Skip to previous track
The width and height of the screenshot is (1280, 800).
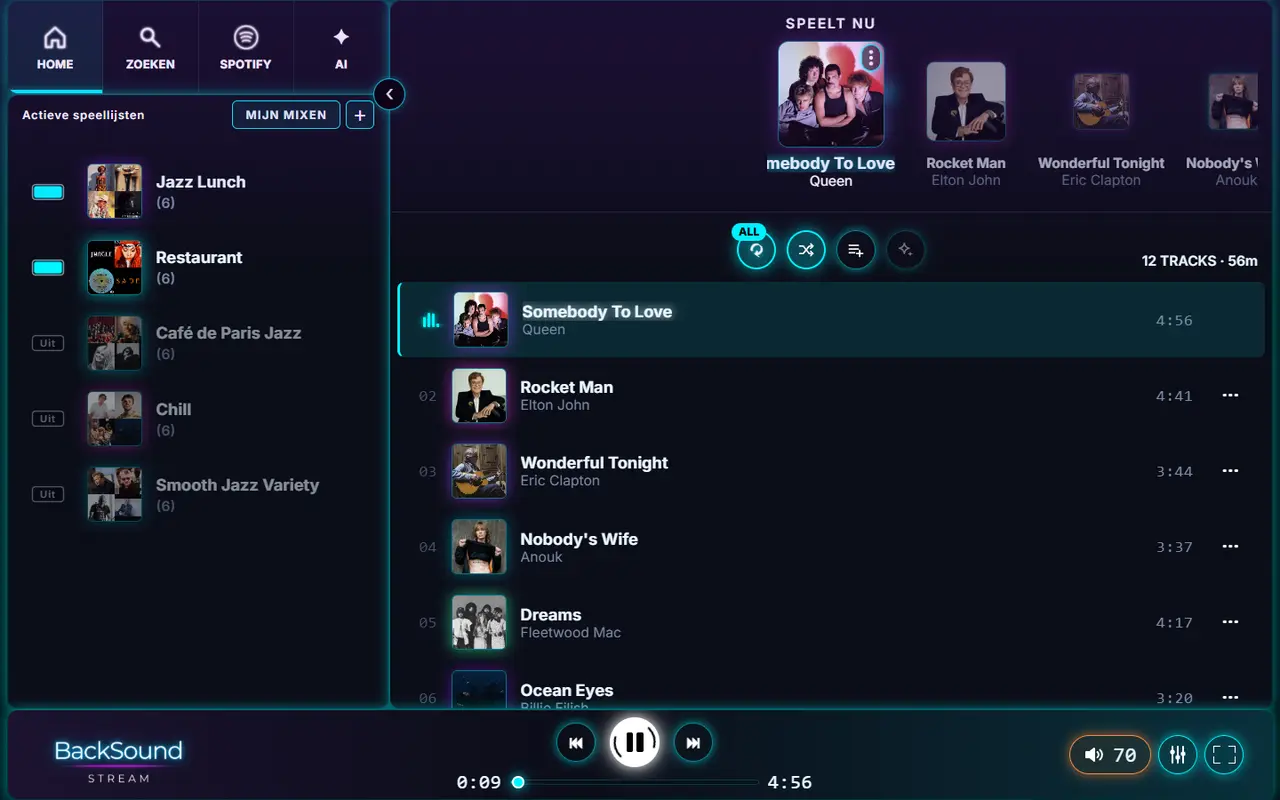[x=576, y=743]
